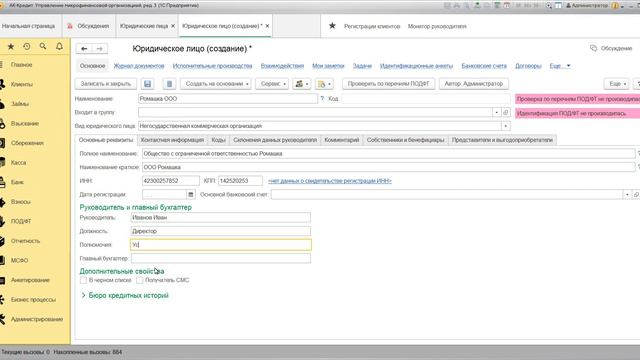
Task: Click Записать и закрыть button
Action: pos(106,84)
